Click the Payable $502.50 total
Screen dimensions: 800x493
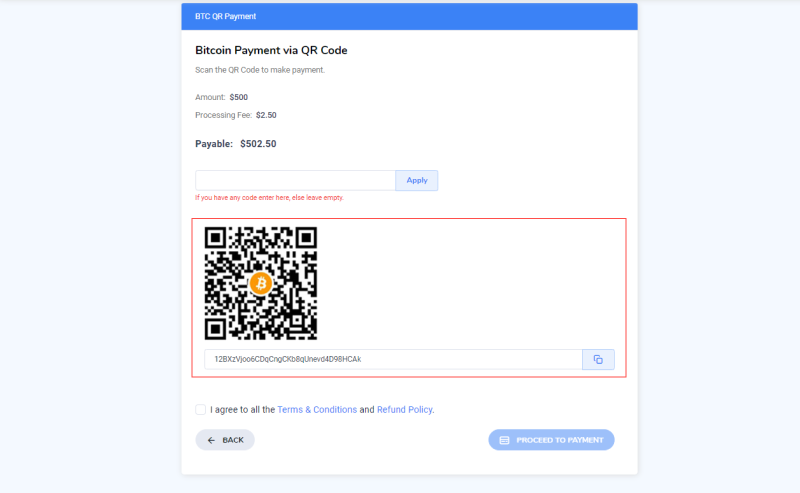pos(236,144)
